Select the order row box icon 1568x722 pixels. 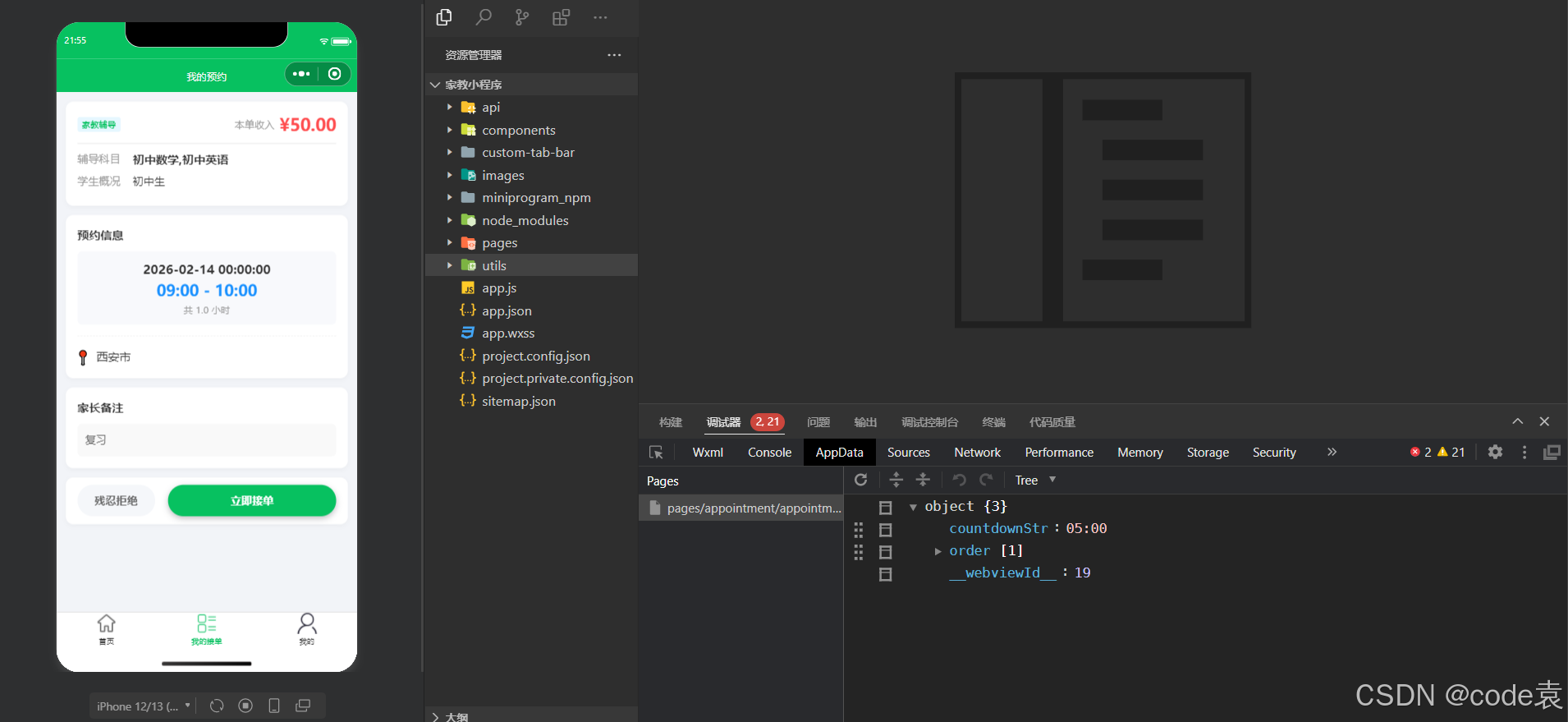point(885,552)
